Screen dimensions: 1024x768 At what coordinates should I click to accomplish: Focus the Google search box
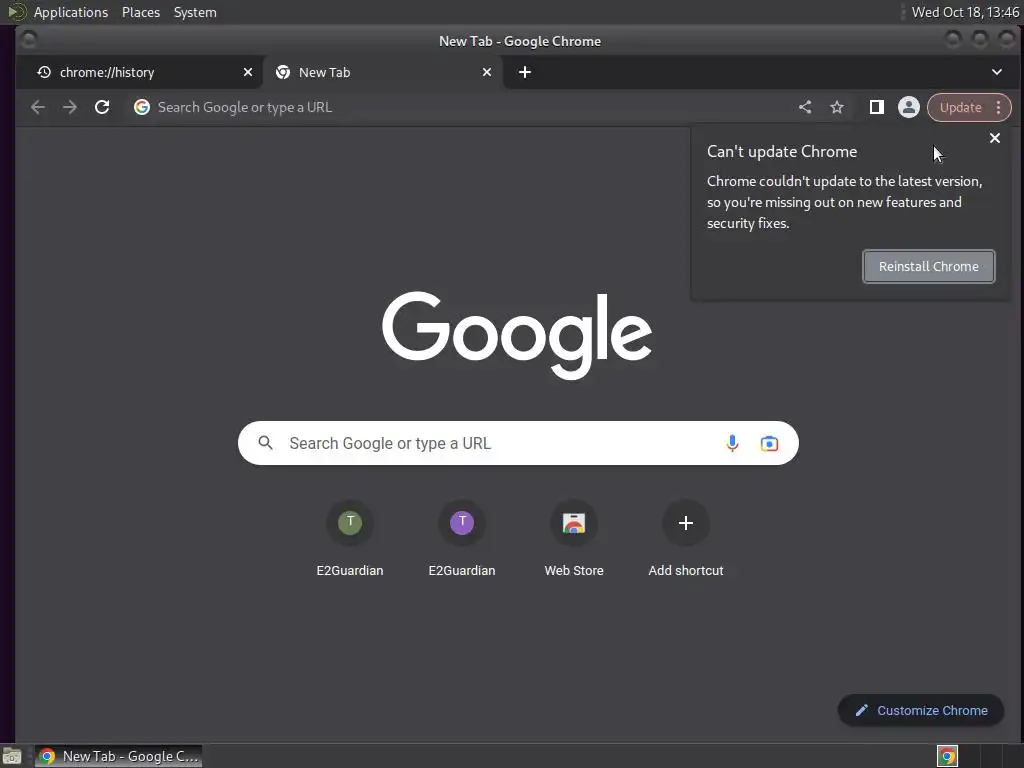tap(518, 443)
